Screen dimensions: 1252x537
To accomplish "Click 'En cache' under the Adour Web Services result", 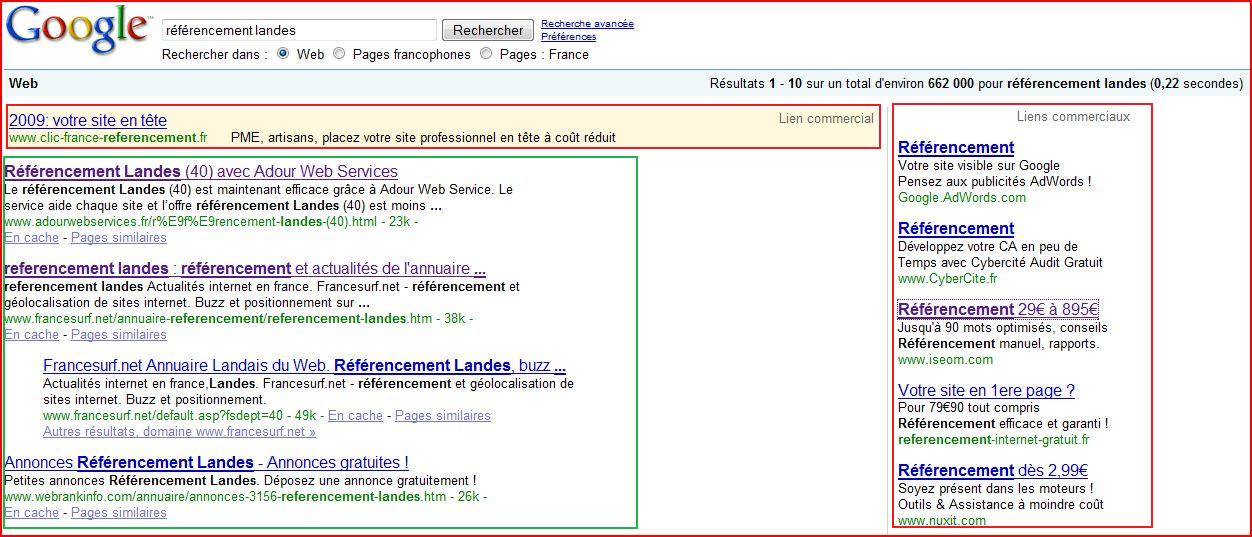I will (31, 238).
